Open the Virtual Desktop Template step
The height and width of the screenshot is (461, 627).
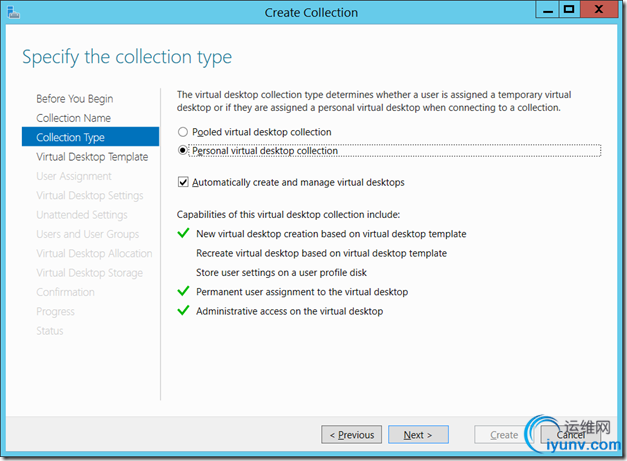[x=92, y=157]
